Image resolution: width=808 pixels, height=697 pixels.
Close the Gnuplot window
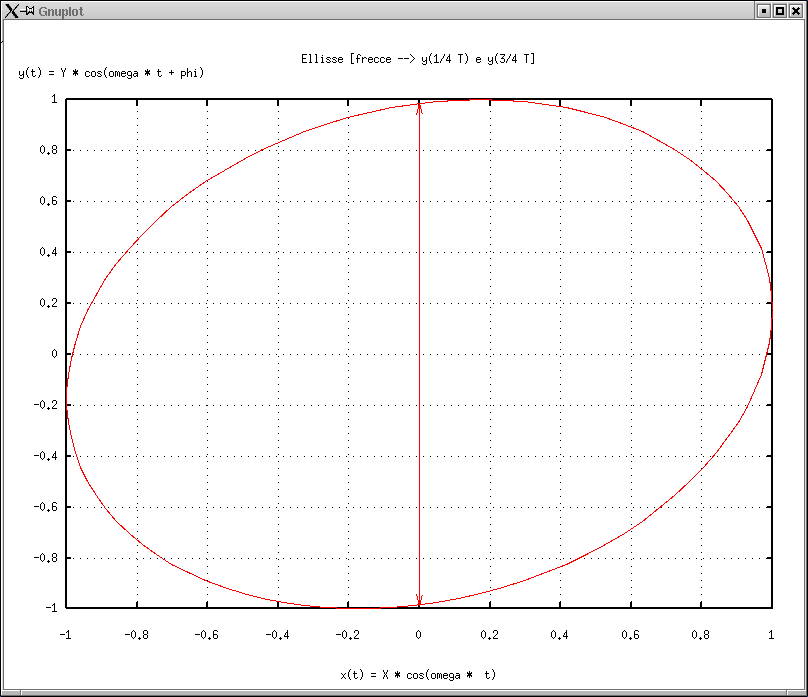coord(796,11)
